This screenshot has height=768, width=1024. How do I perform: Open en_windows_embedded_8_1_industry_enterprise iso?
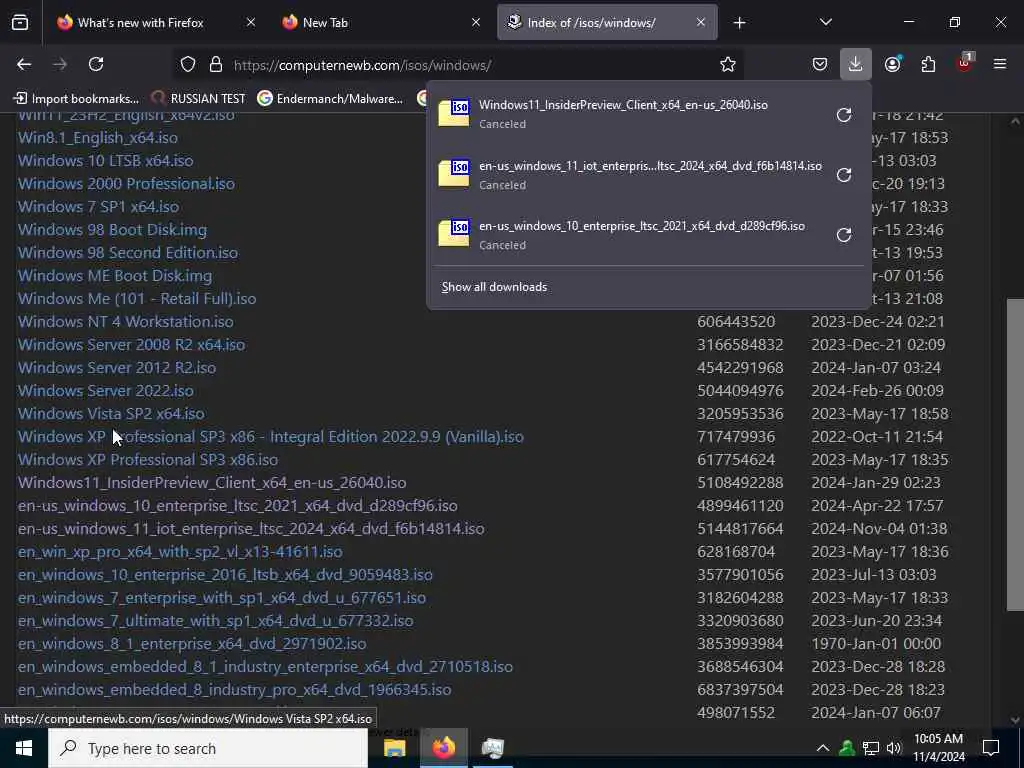265,667
